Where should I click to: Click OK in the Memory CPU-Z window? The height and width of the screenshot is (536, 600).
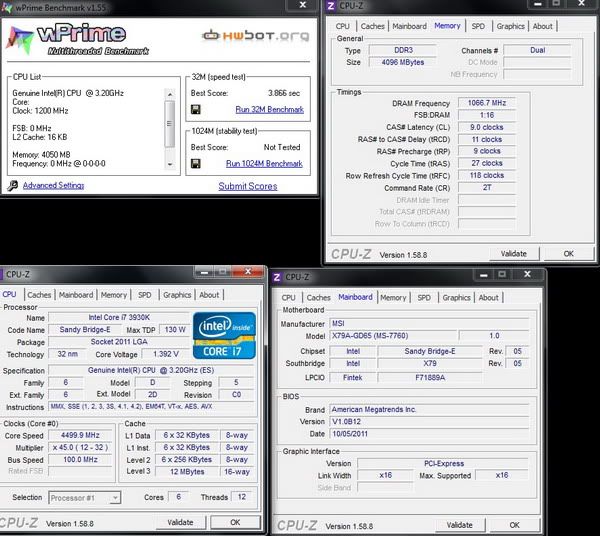coord(568,254)
